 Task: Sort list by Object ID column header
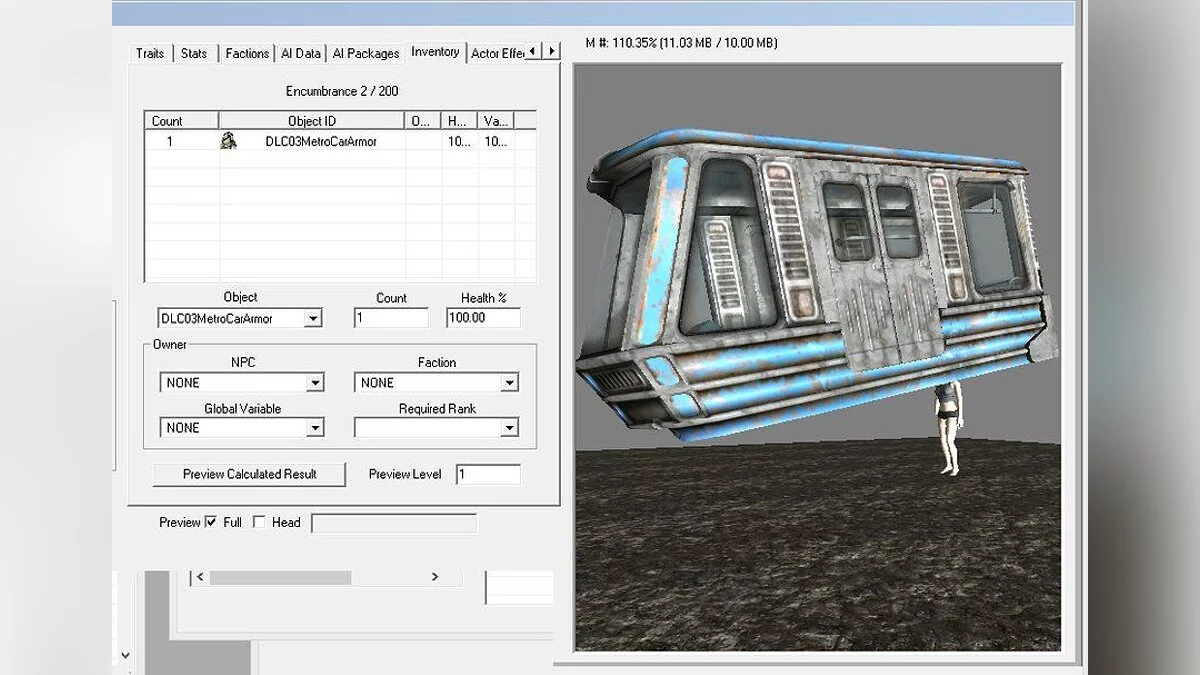tap(312, 121)
